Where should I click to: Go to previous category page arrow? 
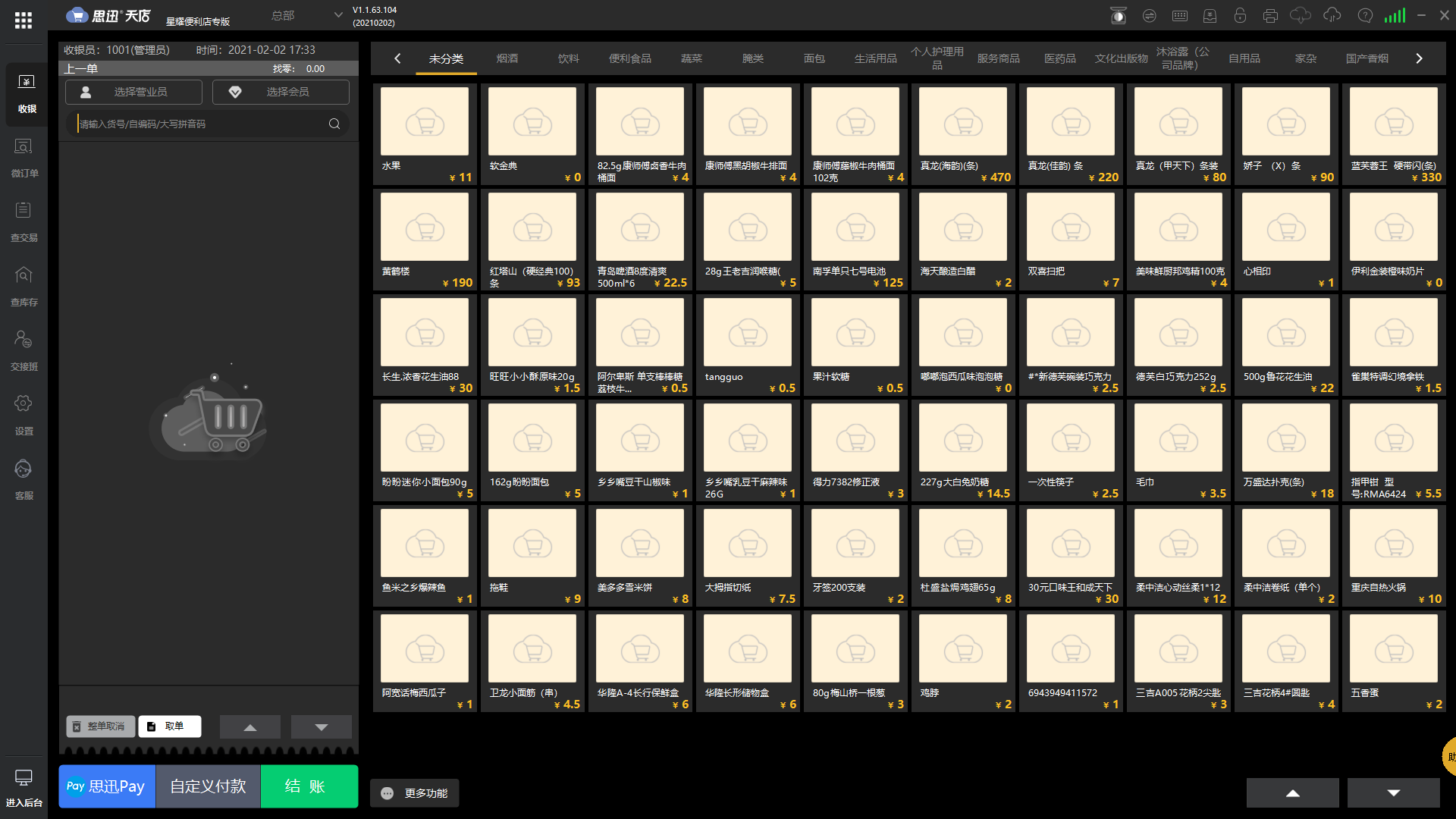[397, 58]
